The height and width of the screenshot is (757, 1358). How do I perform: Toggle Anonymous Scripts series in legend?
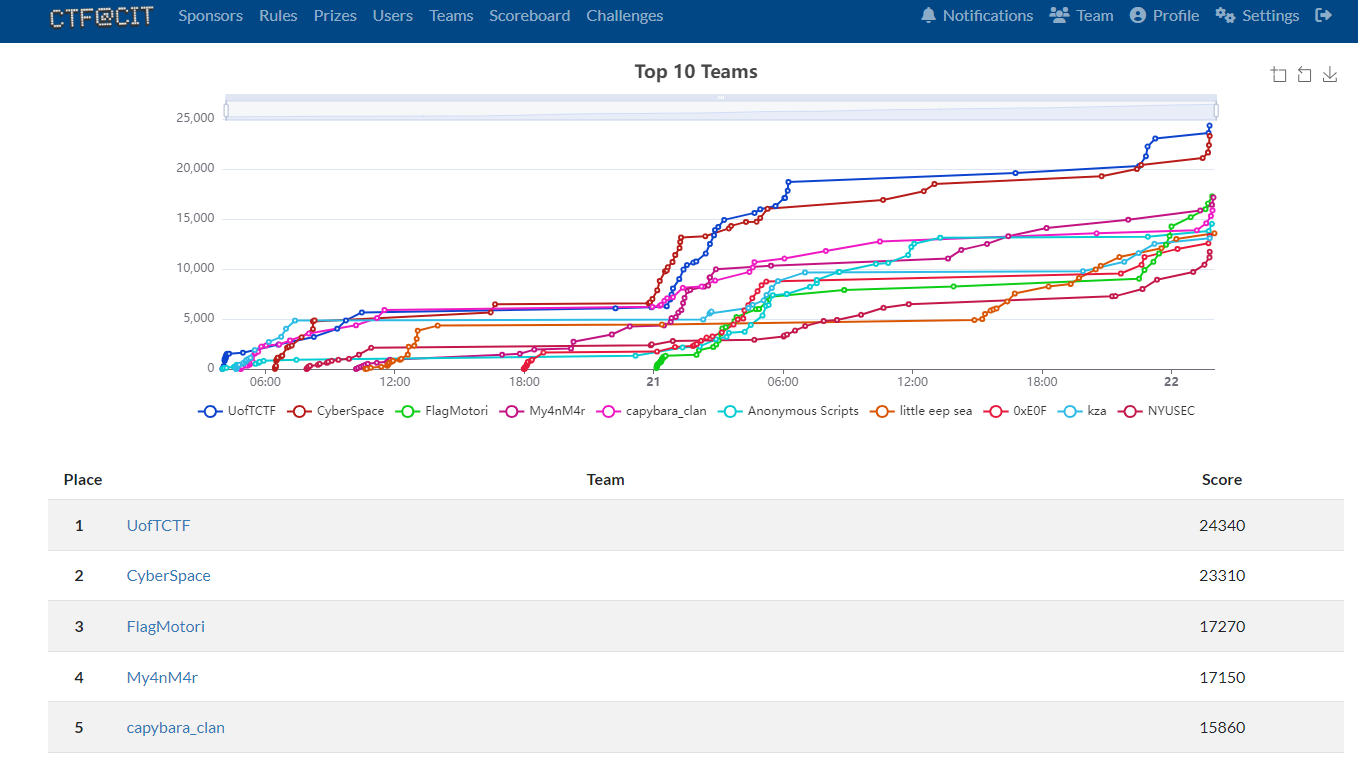click(x=789, y=411)
